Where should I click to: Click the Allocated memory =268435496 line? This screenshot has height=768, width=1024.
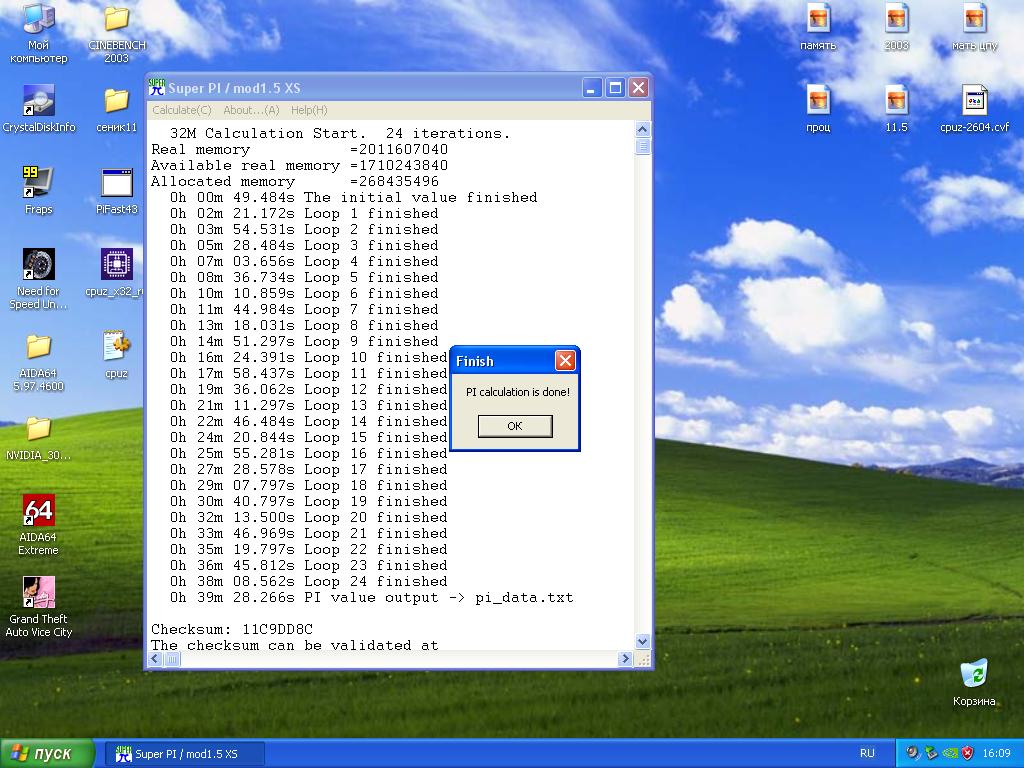(x=295, y=182)
